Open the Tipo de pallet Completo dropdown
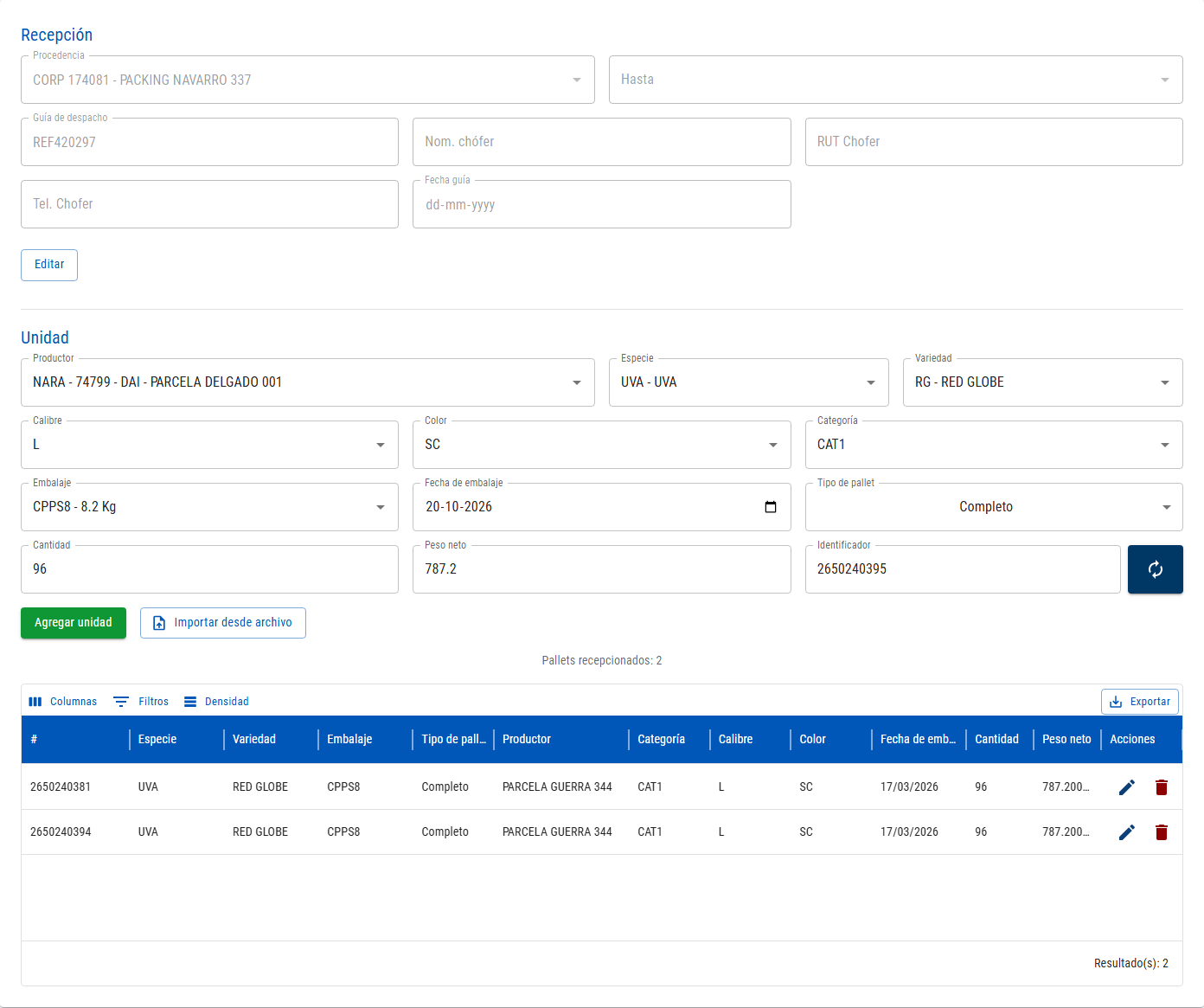The image size is (1204, 1008). (994, 507)
